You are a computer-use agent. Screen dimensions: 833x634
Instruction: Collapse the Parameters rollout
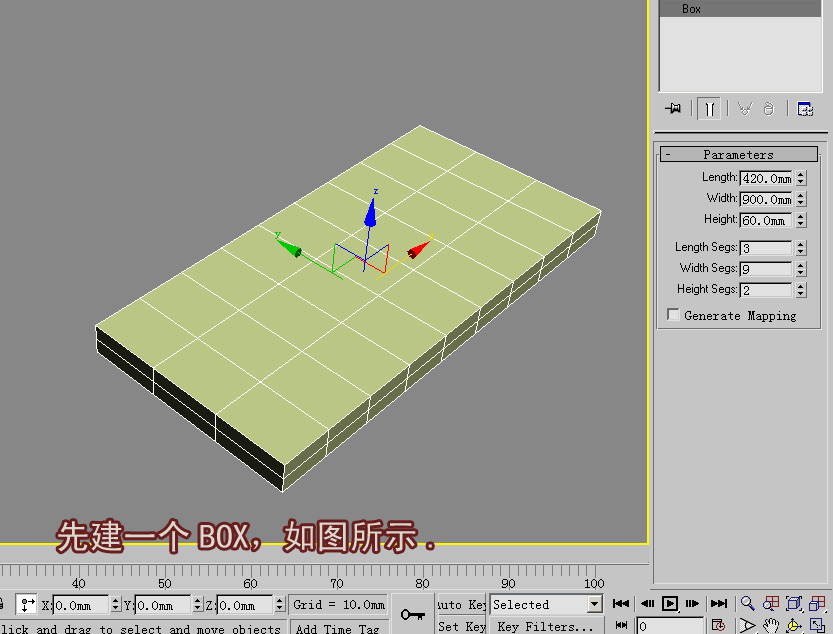pyautogui.click(x=739, y=155)
